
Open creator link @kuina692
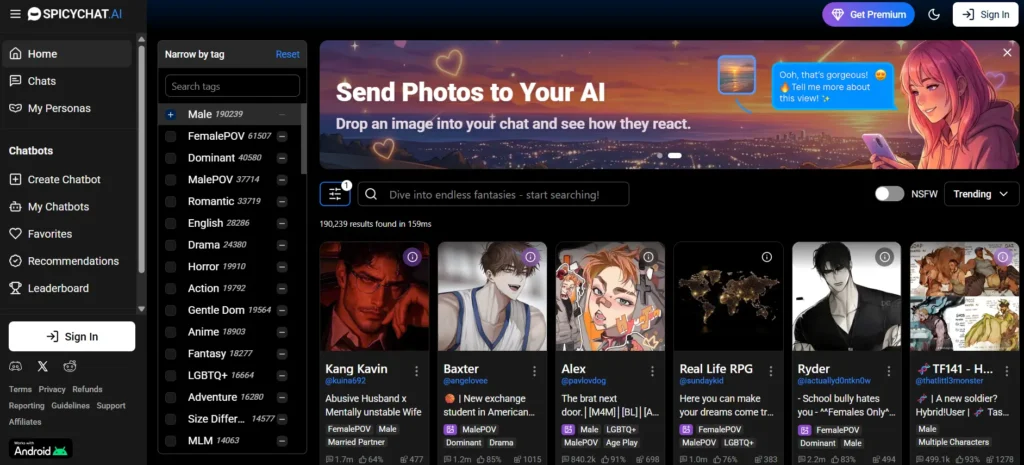(345, 381)
